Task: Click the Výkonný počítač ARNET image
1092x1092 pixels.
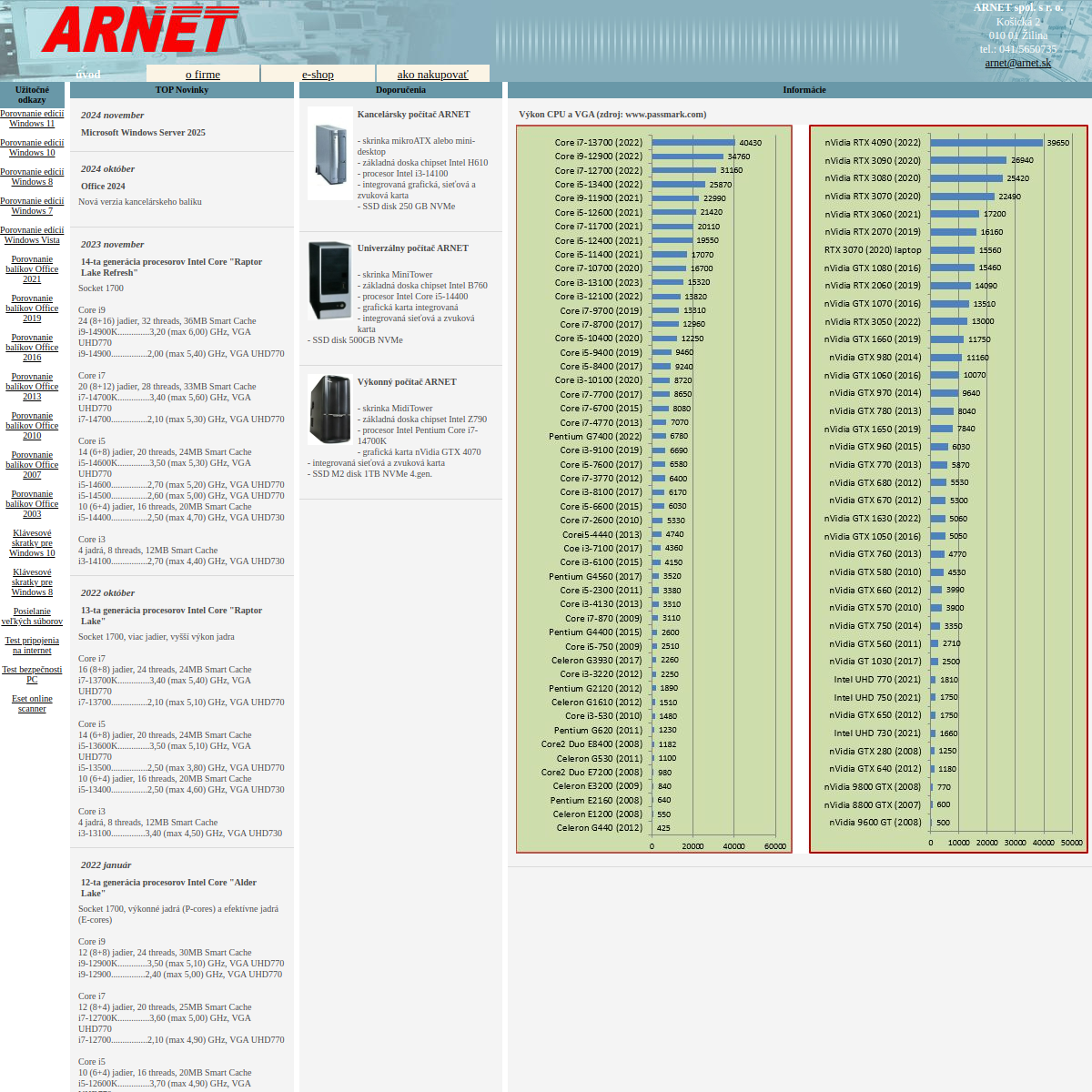Action: (x=330, y=409)
